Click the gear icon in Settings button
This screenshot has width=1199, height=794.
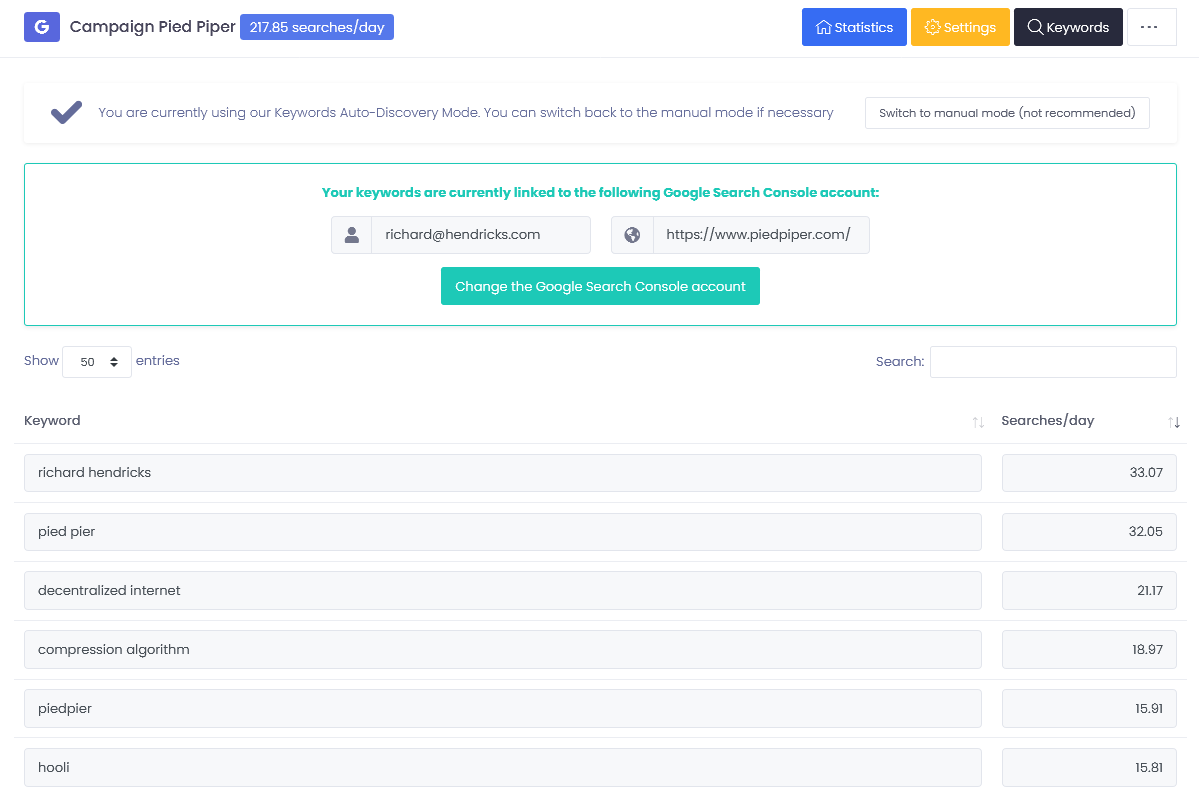pyautogui.click(x=932, y=28)
